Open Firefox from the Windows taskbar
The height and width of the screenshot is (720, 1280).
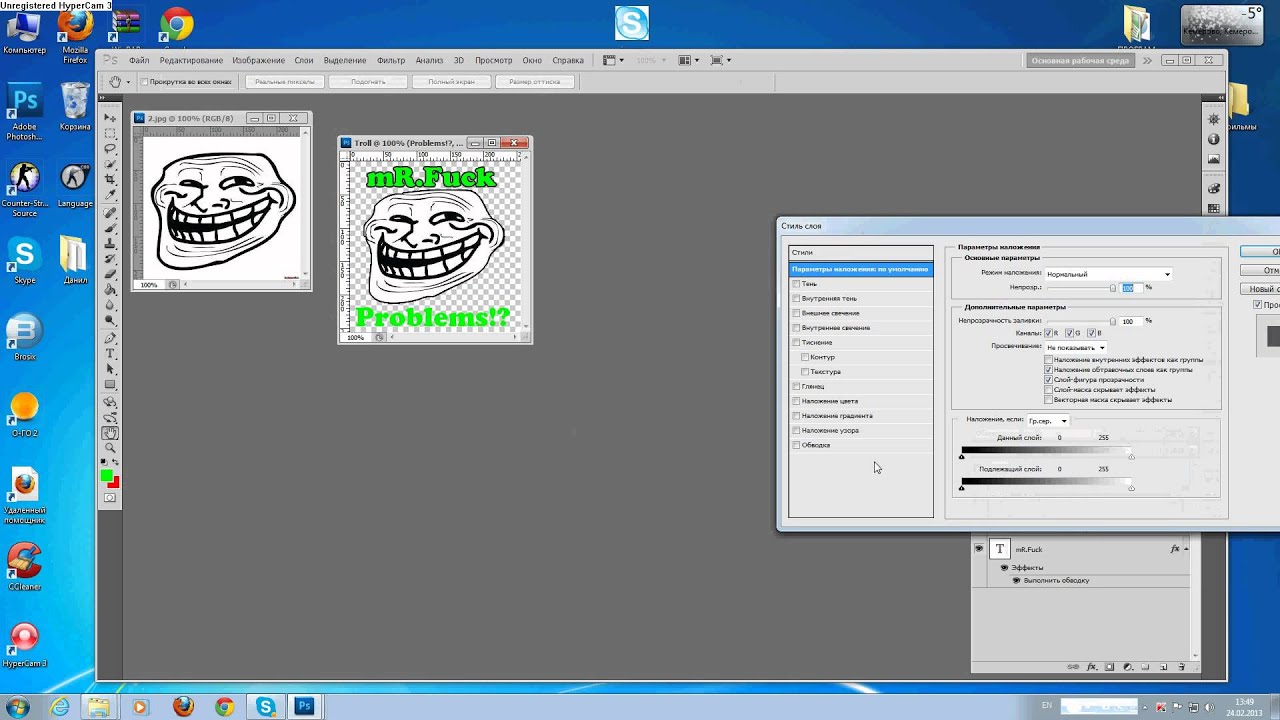click(183, 707)
